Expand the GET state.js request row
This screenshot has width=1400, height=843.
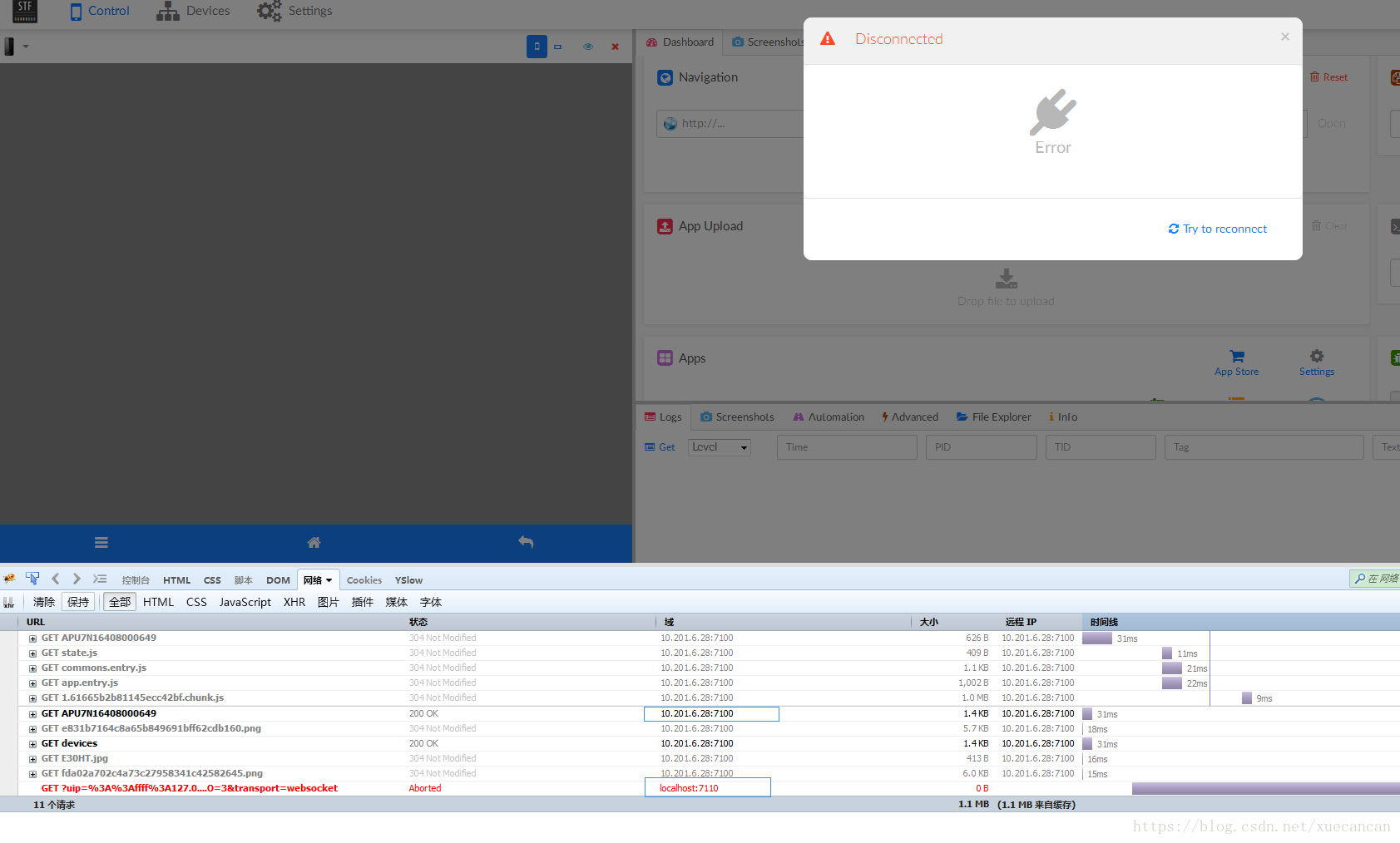tap(32, 653)
